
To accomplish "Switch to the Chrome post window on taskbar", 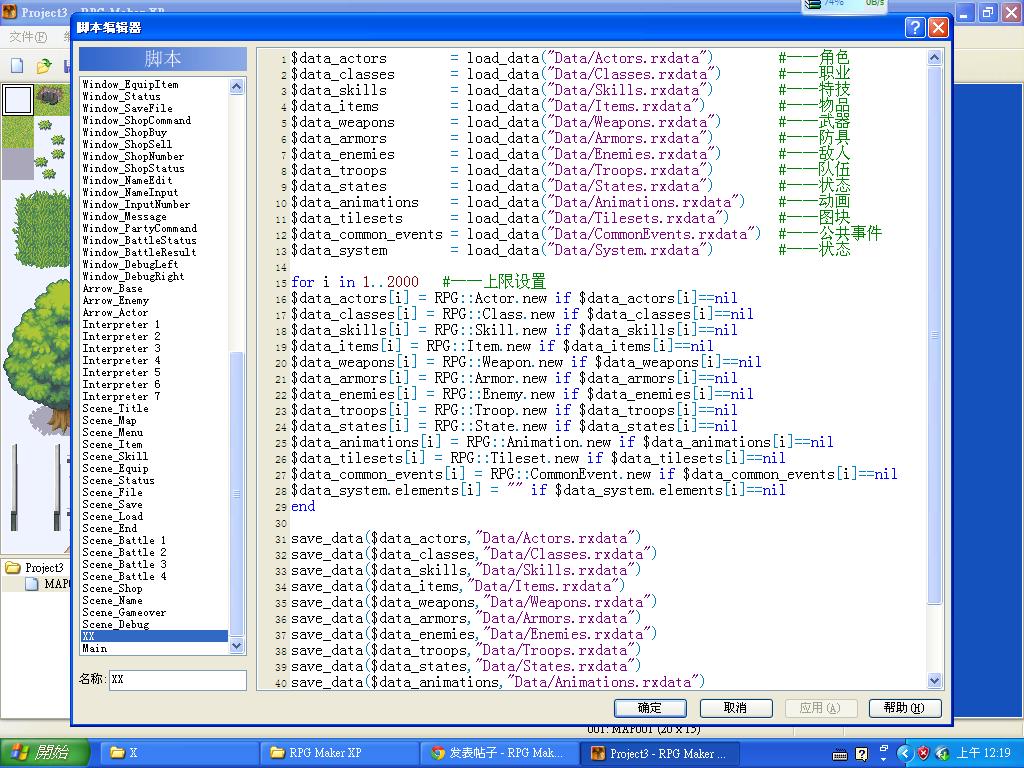I will coord(499,753).
